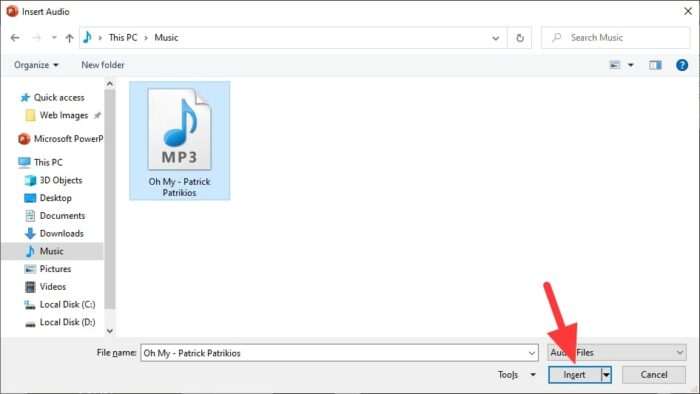Click the Desktop folder icon
The image size is (700, 394).
coord(30,198)
